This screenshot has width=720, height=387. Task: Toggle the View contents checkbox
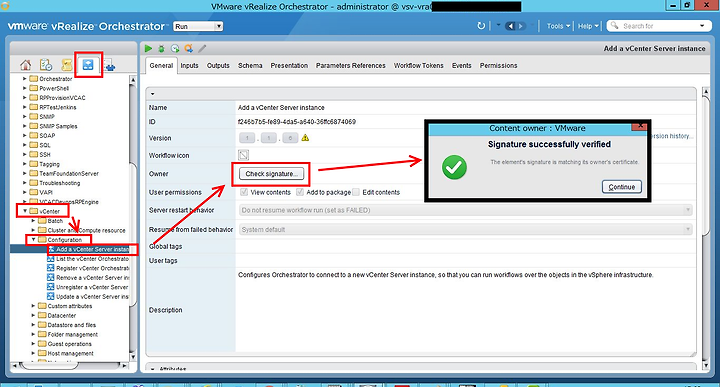pos(244,192)
